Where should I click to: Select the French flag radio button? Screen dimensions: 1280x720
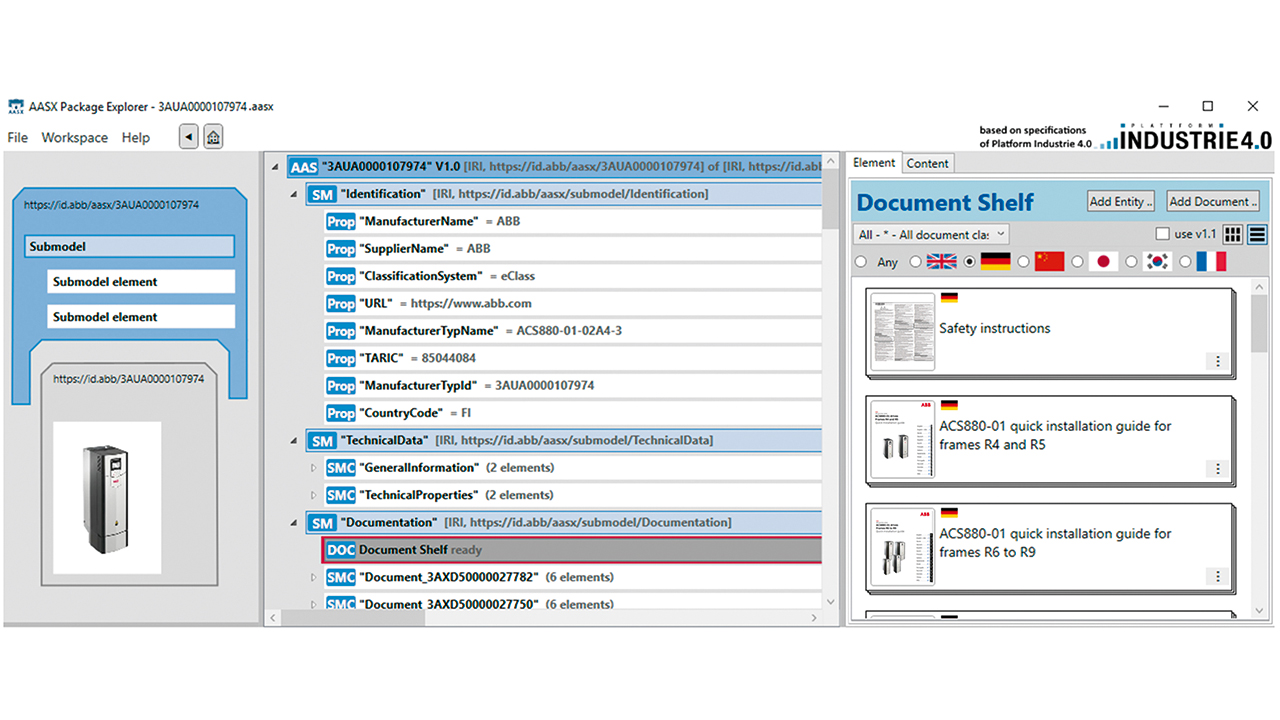point(1185,262)
